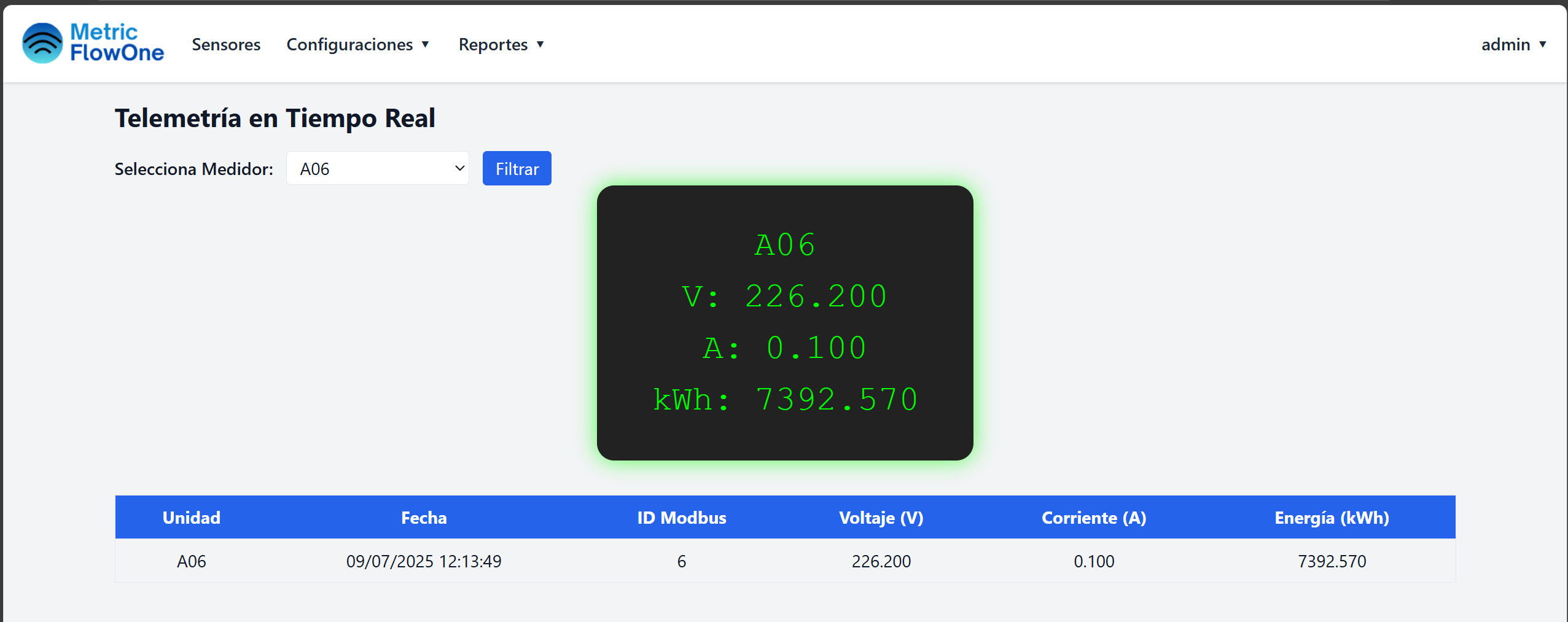Open the Sensores page

[226, 44]
